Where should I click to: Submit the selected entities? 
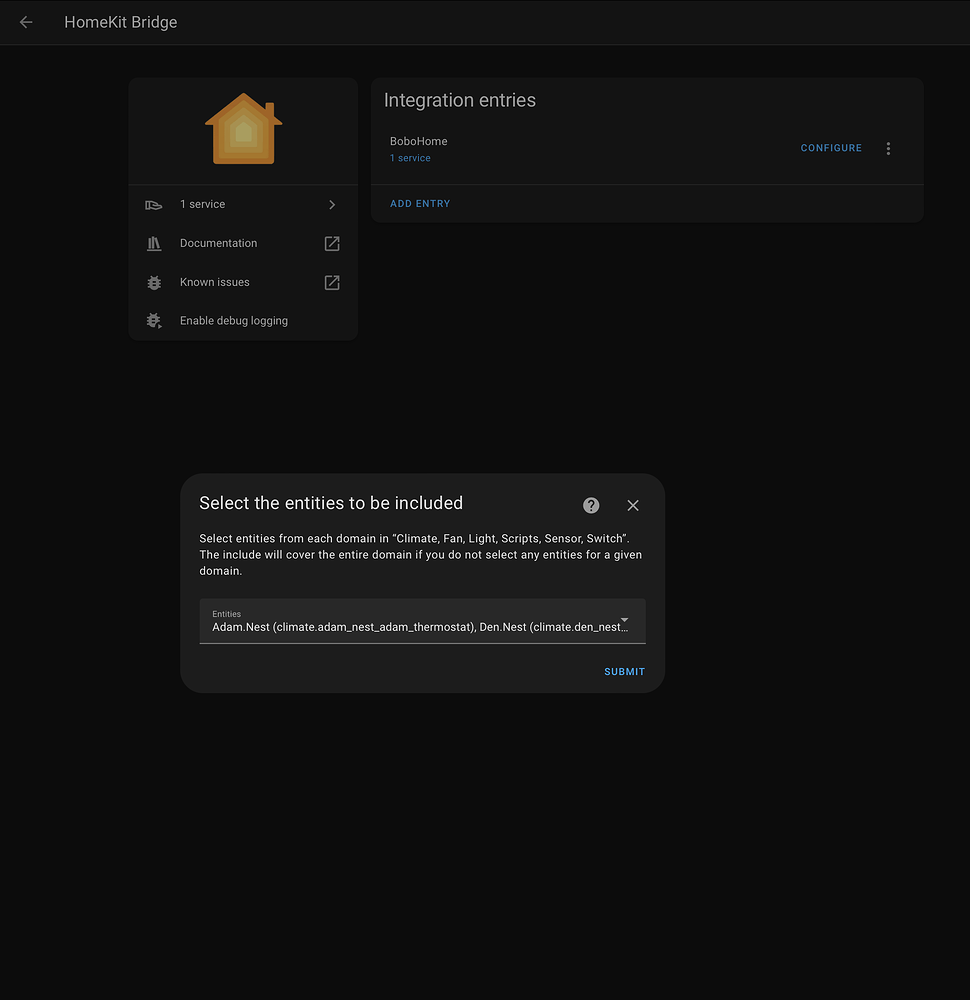click(624, 672)
